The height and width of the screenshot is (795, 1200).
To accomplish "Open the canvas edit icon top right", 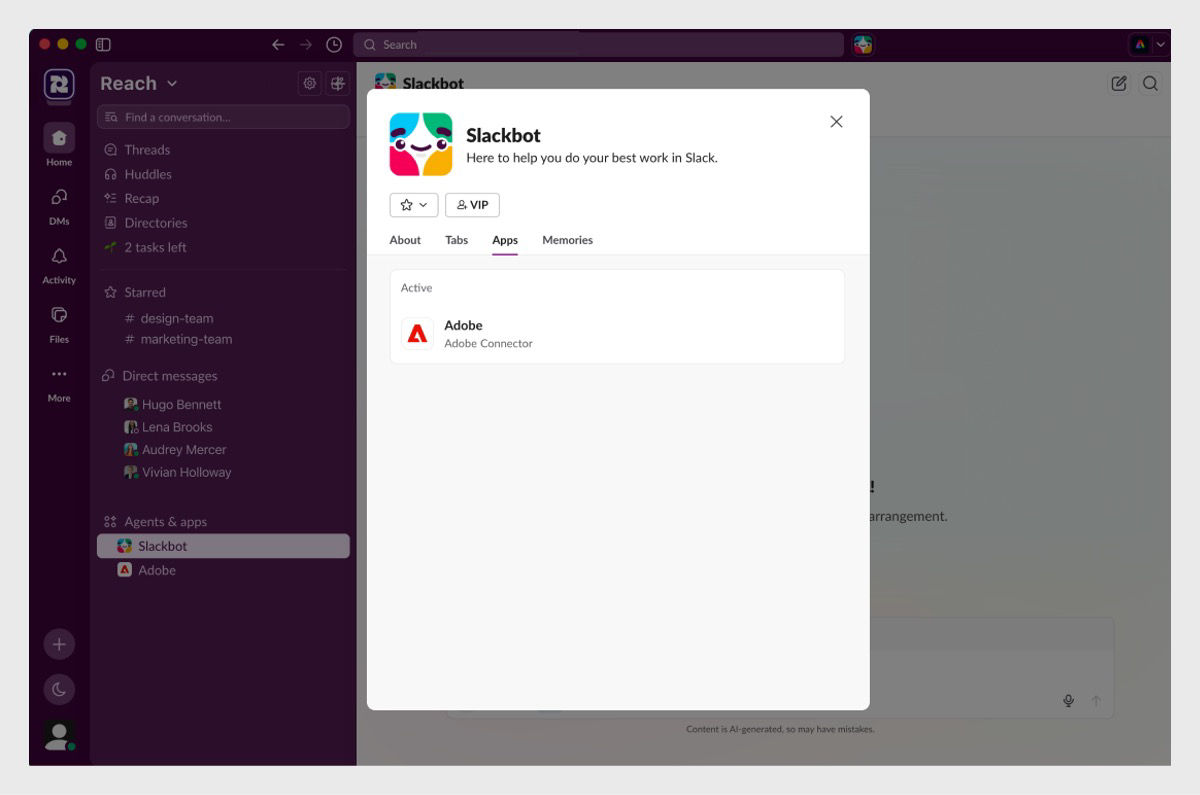I will tap(1119, 84).
